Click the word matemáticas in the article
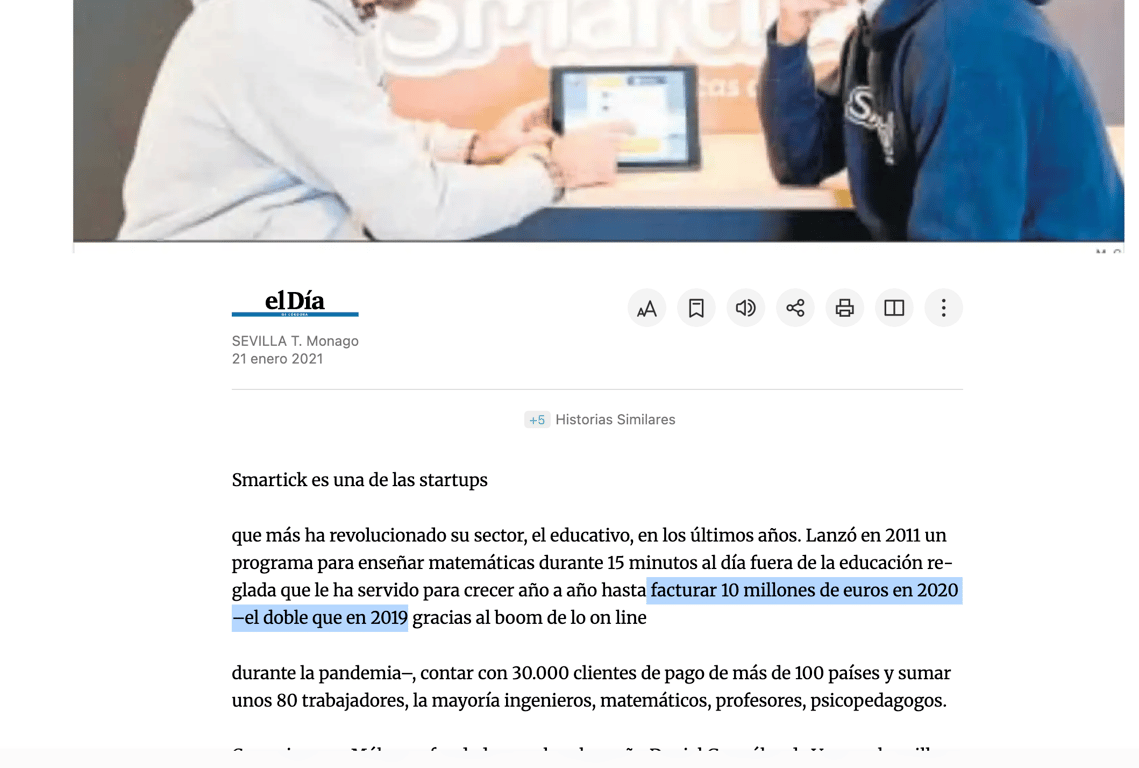1139x768 pixels. point(481,563)
